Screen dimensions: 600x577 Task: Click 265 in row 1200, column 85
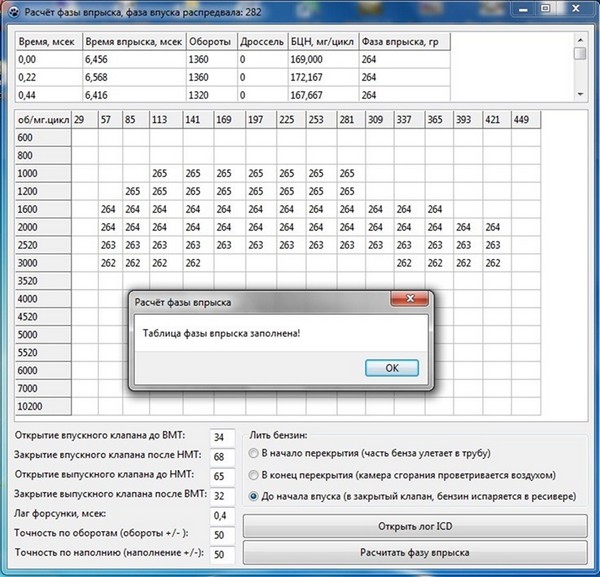point(136,191)
